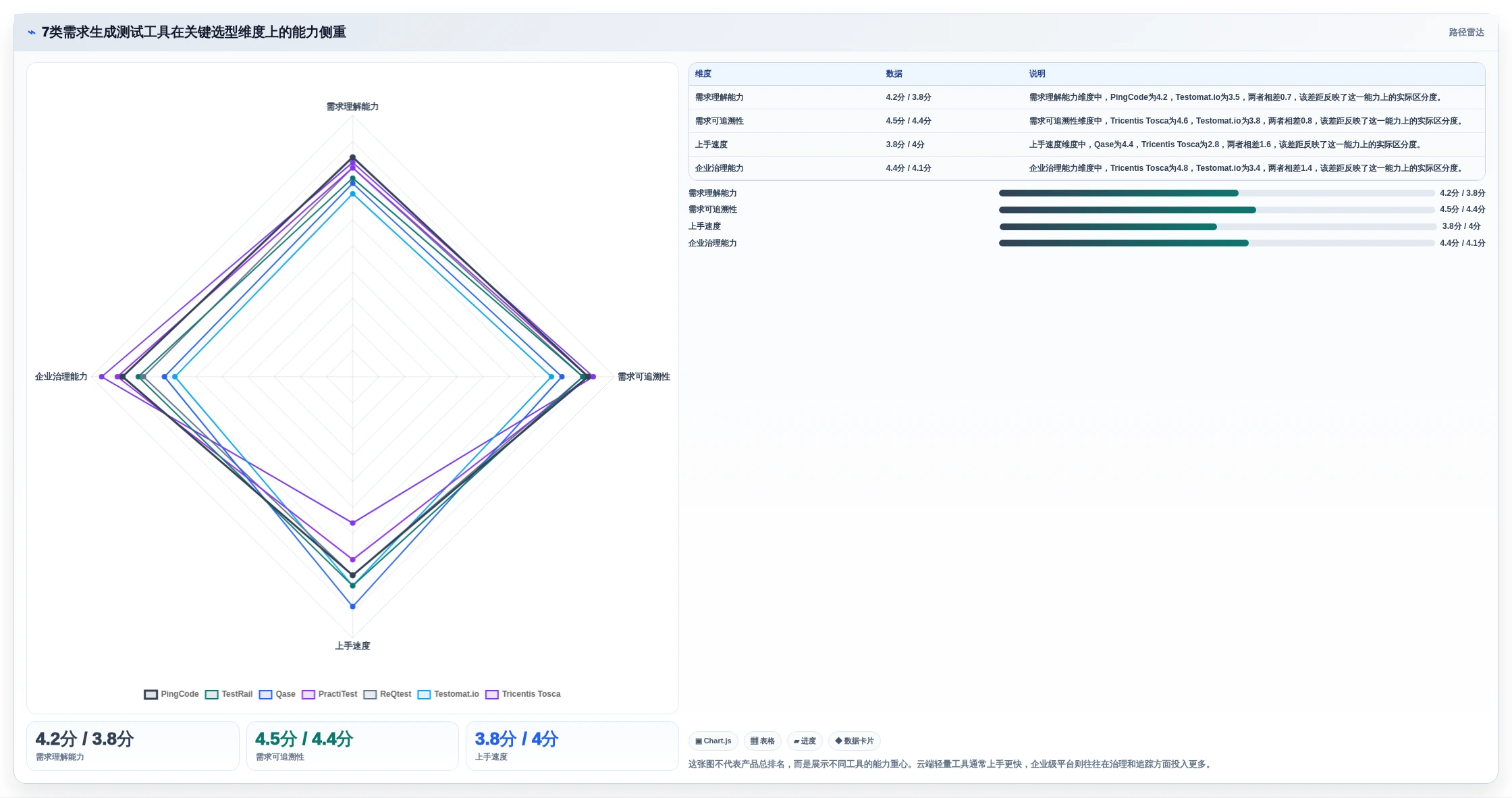This screenshot has height=798, width=1512.
Task: Select the 需求可追溯性 table row cell
Action: pos(720,121)
